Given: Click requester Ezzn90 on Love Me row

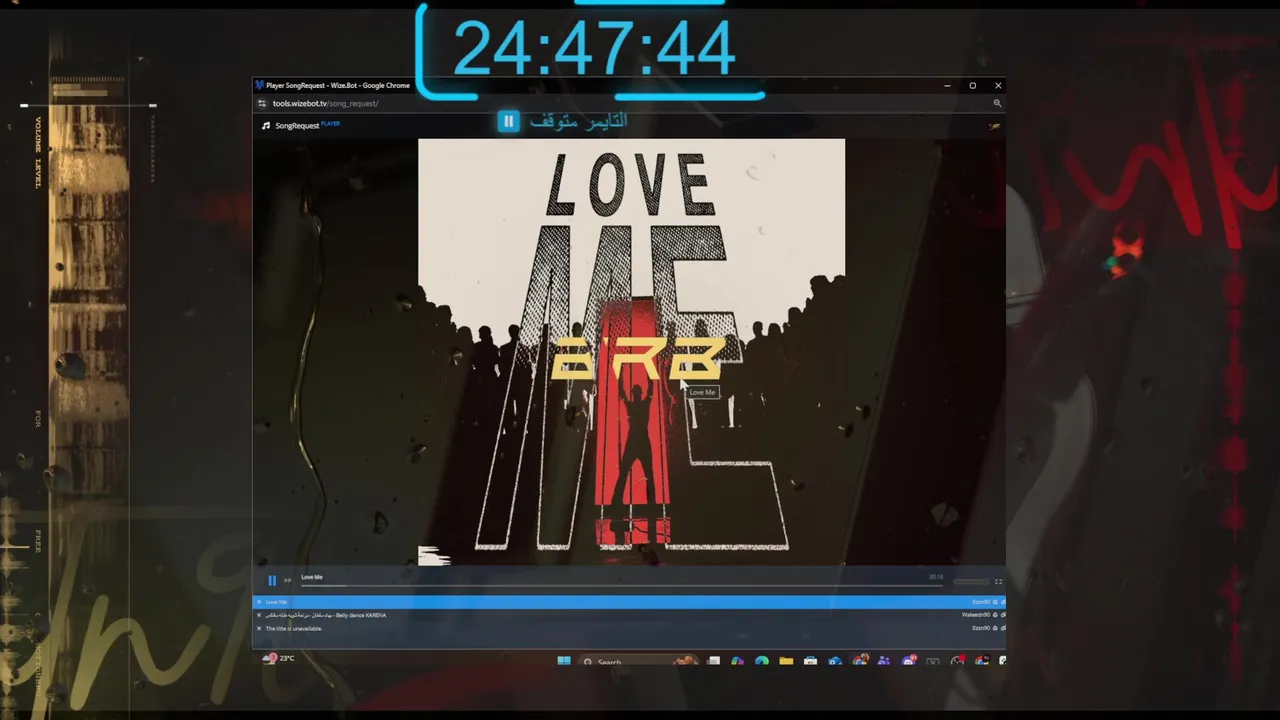Looking at the screenshot, I should point(981,602).
